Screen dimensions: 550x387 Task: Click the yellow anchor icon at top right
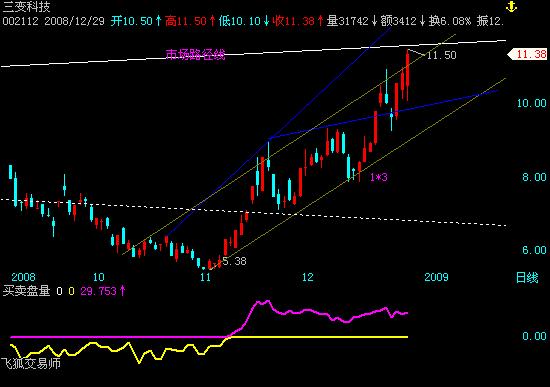coord(511,7)
